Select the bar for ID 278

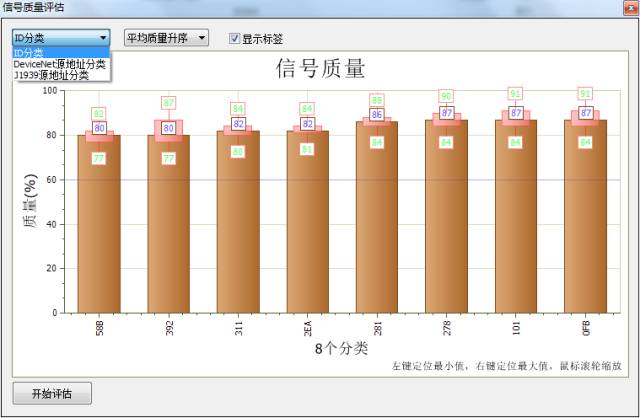click(447, 216)
